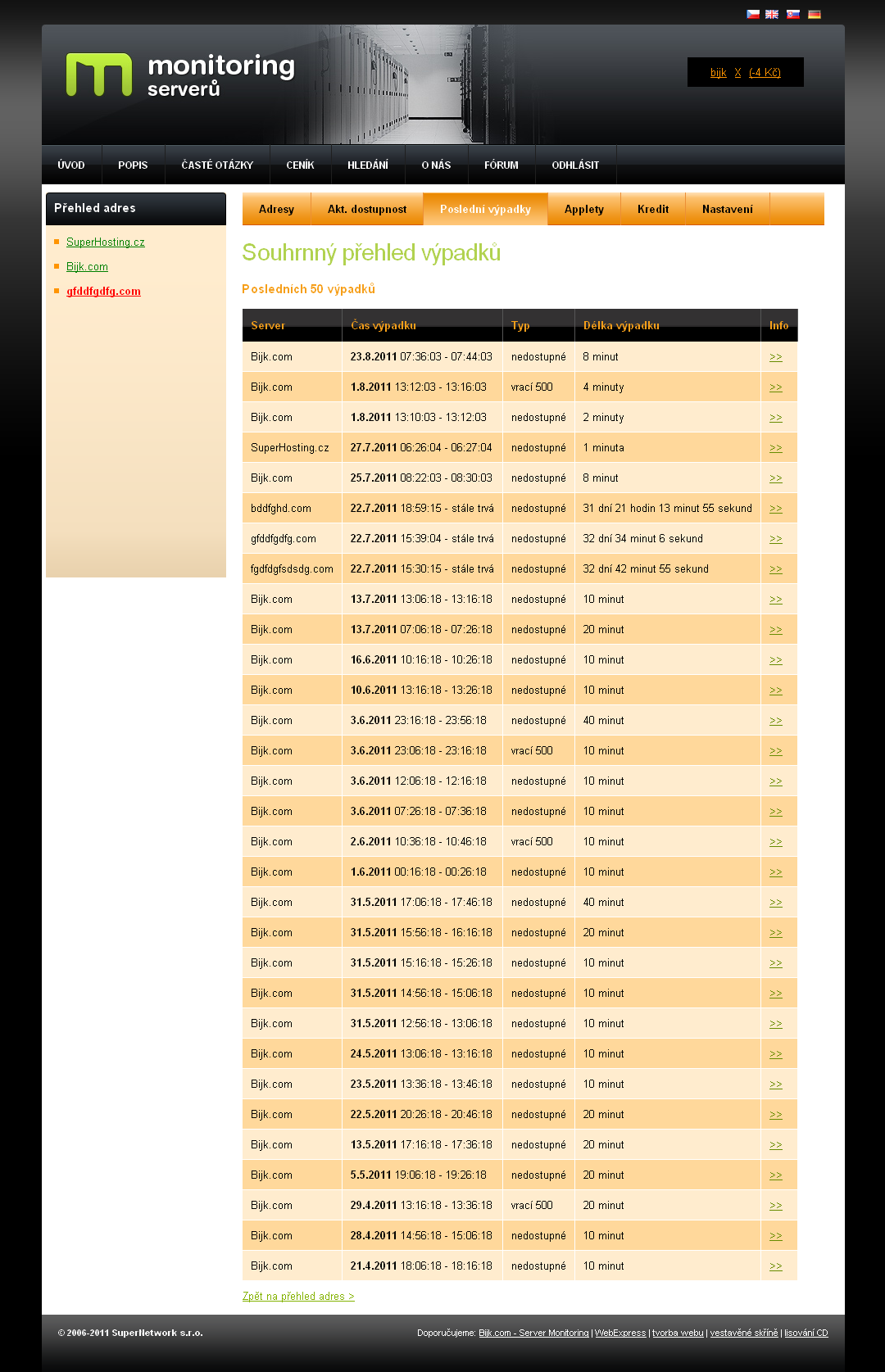Switch to the Akt. dostupnost tab
The width and height of the screenshot is (885, 1372).
click(x=367, y=210)
